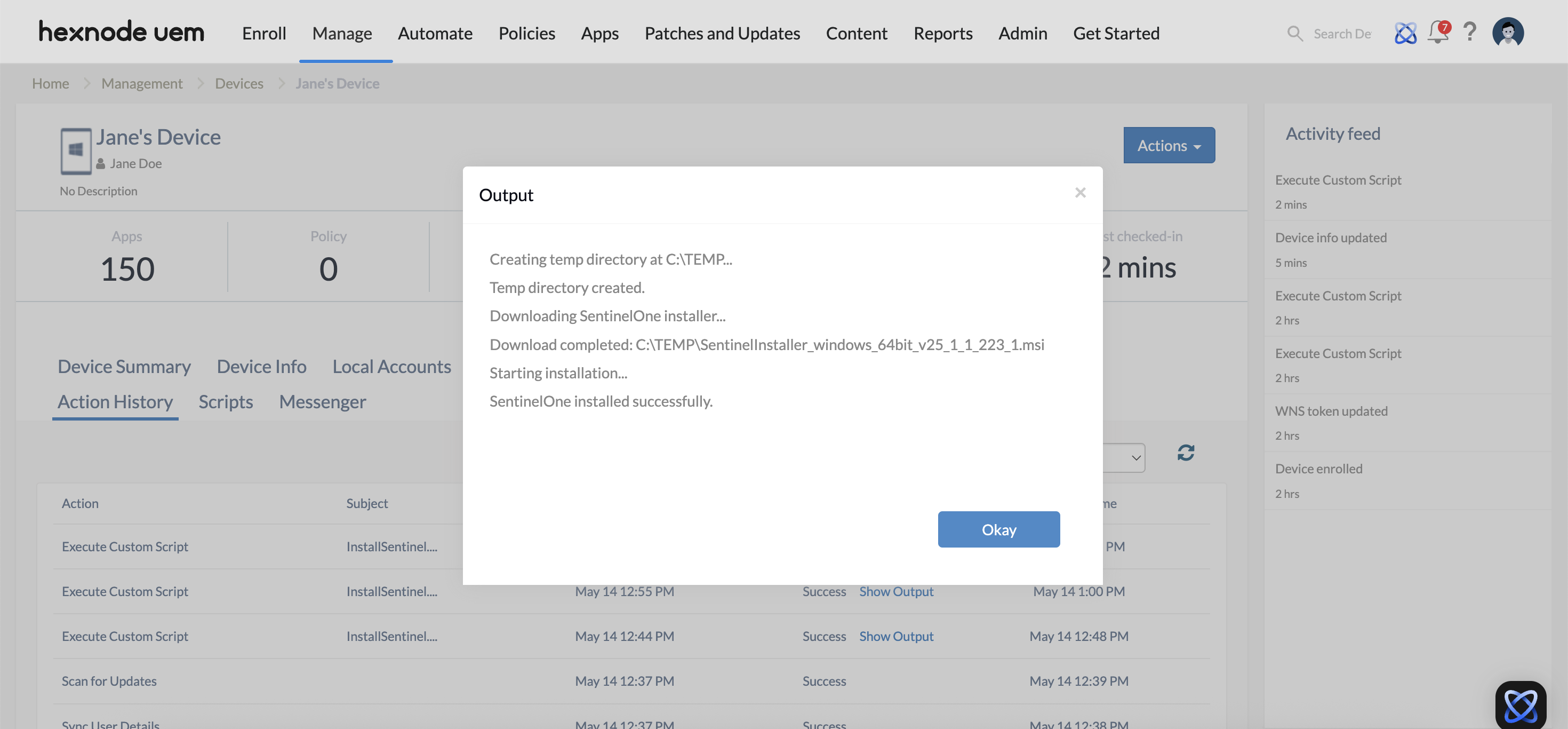The image size is (1568, 729).
Task: Click 'Device enrolled' activity entry
Action: tap(1318, 469)
